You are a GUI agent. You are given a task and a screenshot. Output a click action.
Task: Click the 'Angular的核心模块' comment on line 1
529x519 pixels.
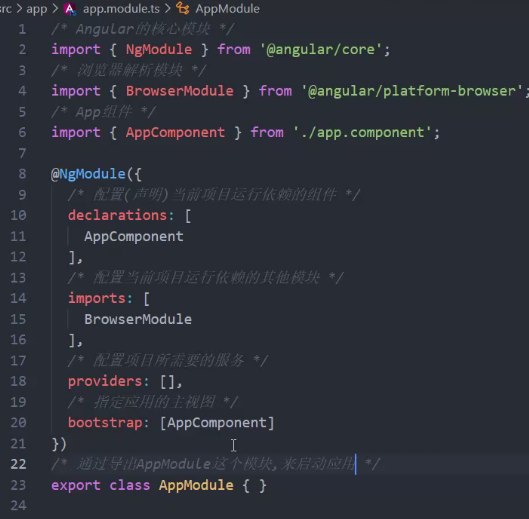click(142, 29)
